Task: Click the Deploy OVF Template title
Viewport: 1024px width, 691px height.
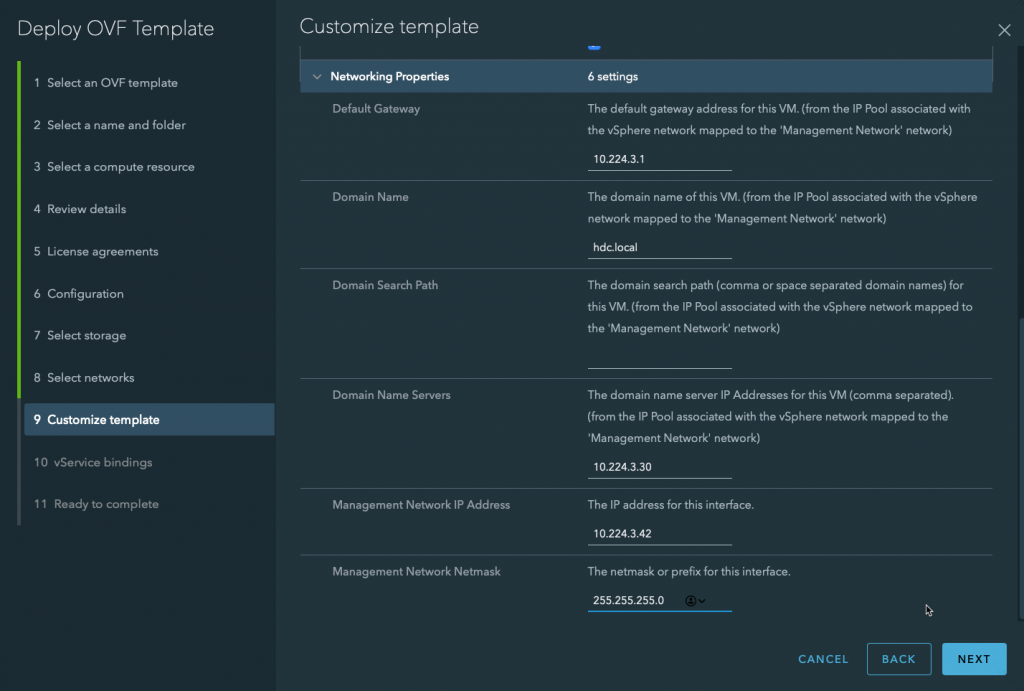Action: pyautogui.click(x=116, y=29)
